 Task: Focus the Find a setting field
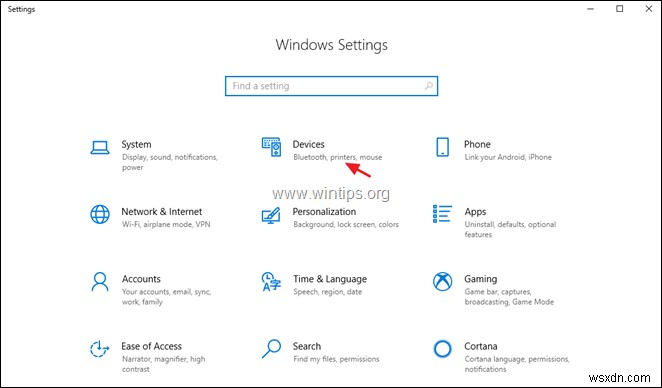click(331, 86)
